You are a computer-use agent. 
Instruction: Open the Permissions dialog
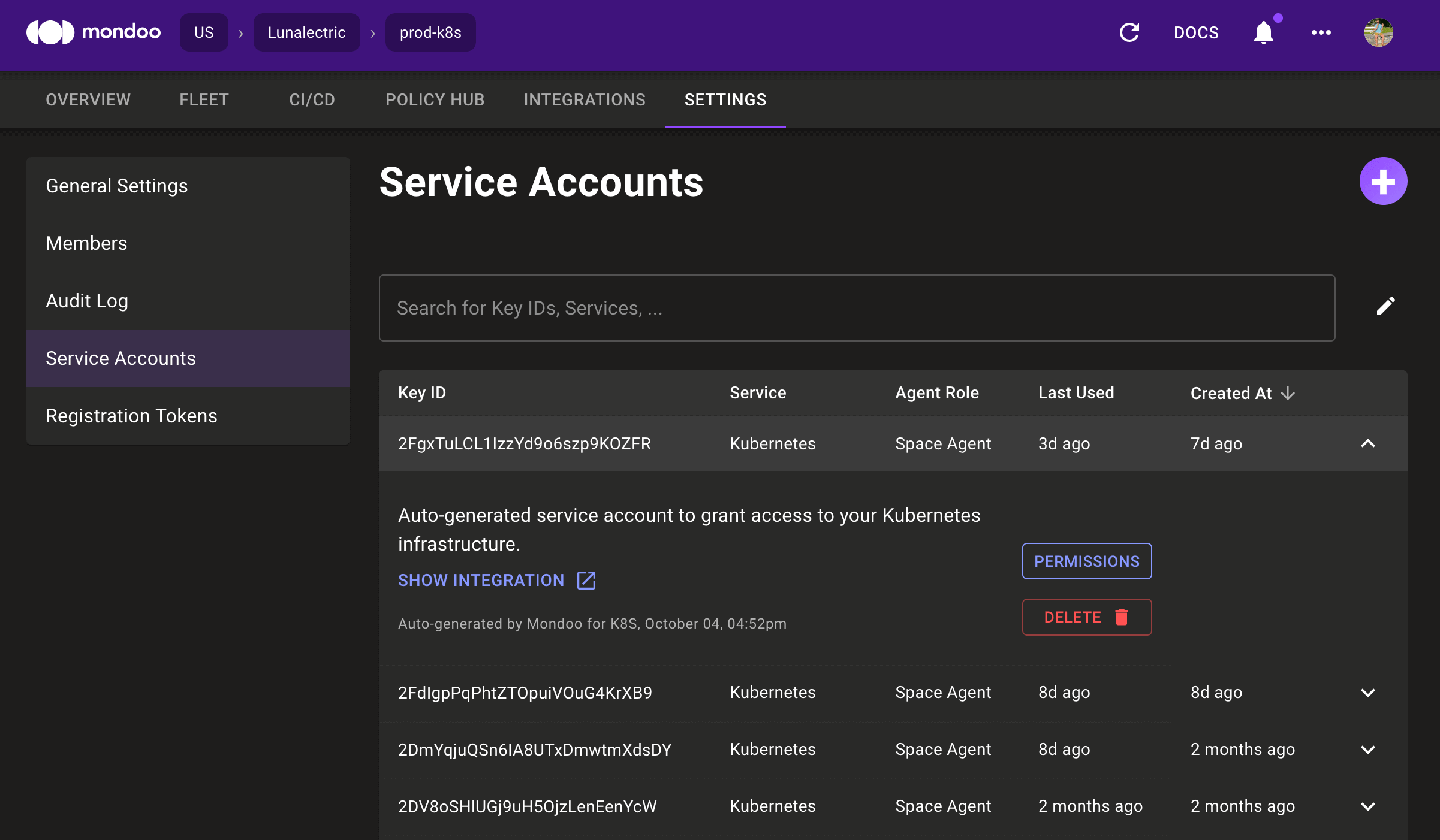[1086, 561]
